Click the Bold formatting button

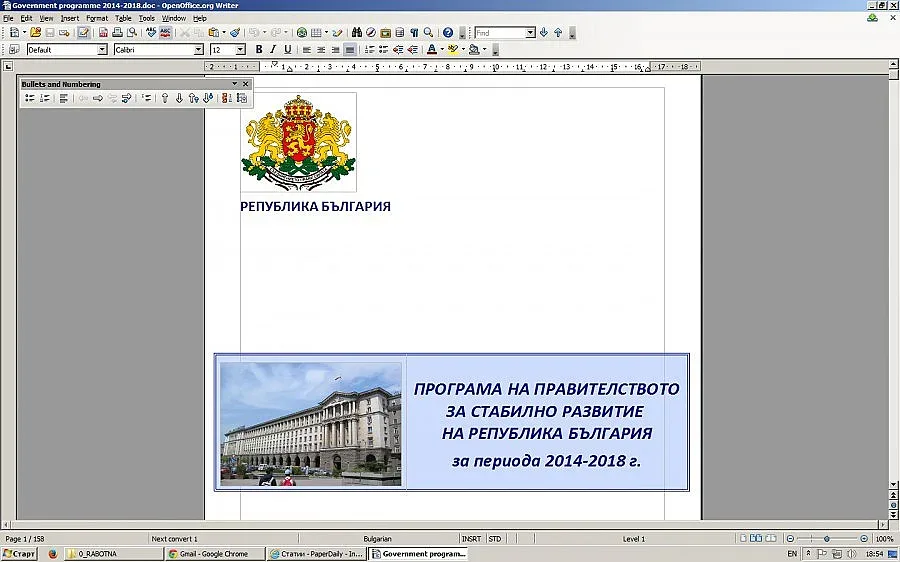click(x=259, y=49)
